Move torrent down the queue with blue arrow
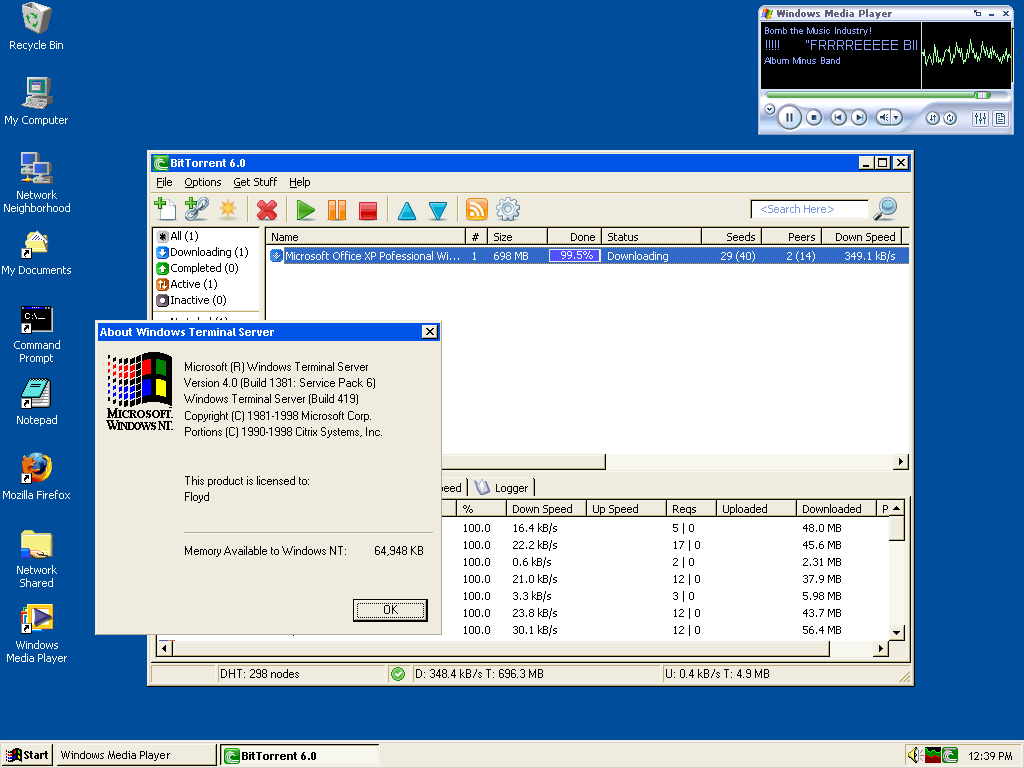This screenshot has width=1024, height=768. [438, 210]
